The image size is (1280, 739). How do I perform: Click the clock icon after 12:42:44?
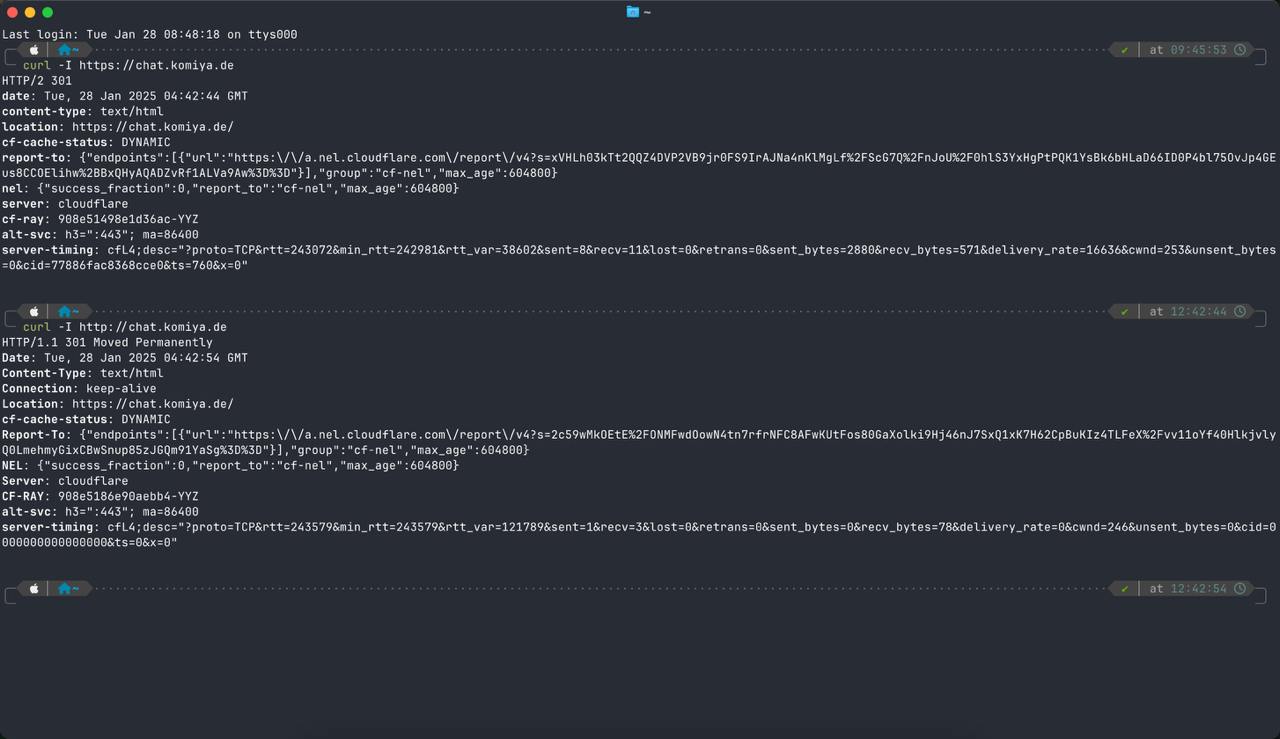pyautogui.click(x=1240, y=312)
